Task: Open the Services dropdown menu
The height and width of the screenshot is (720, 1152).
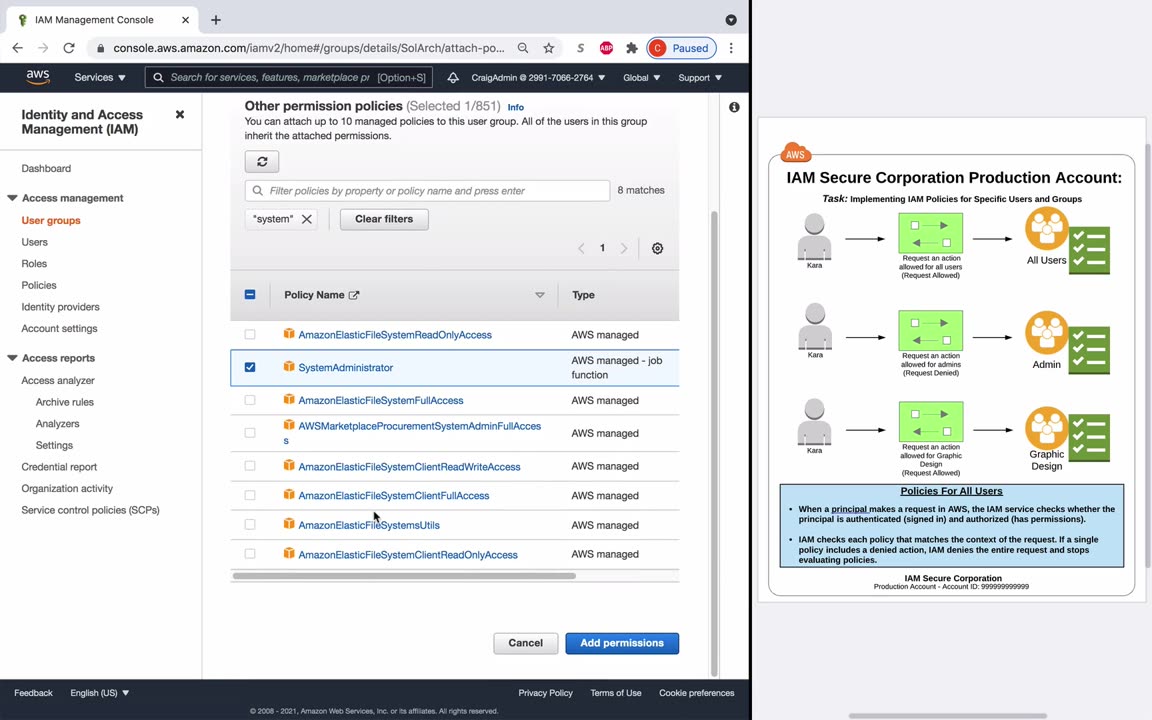Action: click(x=100, y=77)
